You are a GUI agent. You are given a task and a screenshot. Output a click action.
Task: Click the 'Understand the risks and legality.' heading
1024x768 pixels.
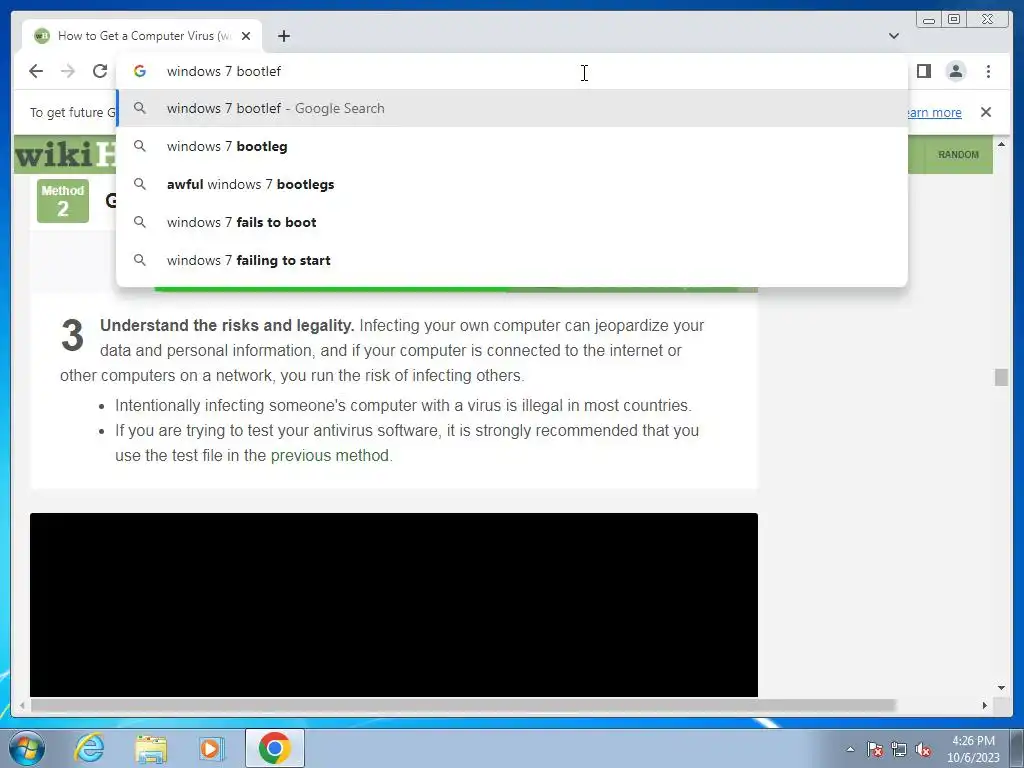(227, 325)
